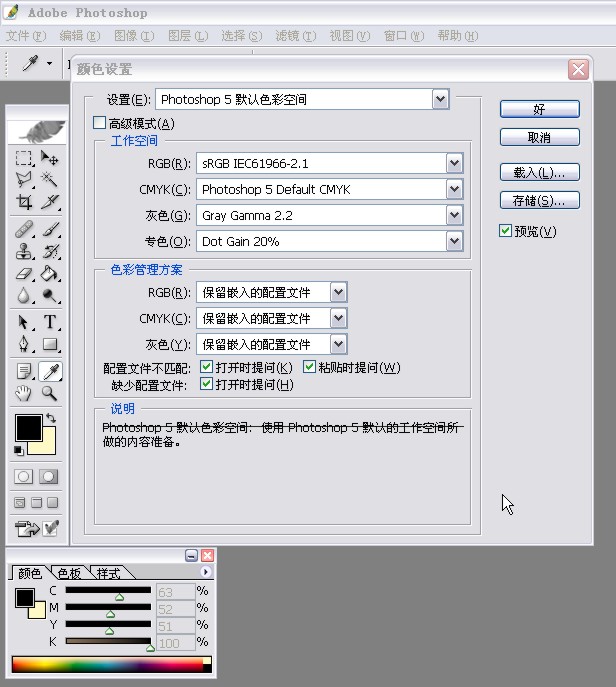Open the Color palette flyout menu
This screenshot has width=616, height=687.
tap(205, 572)
